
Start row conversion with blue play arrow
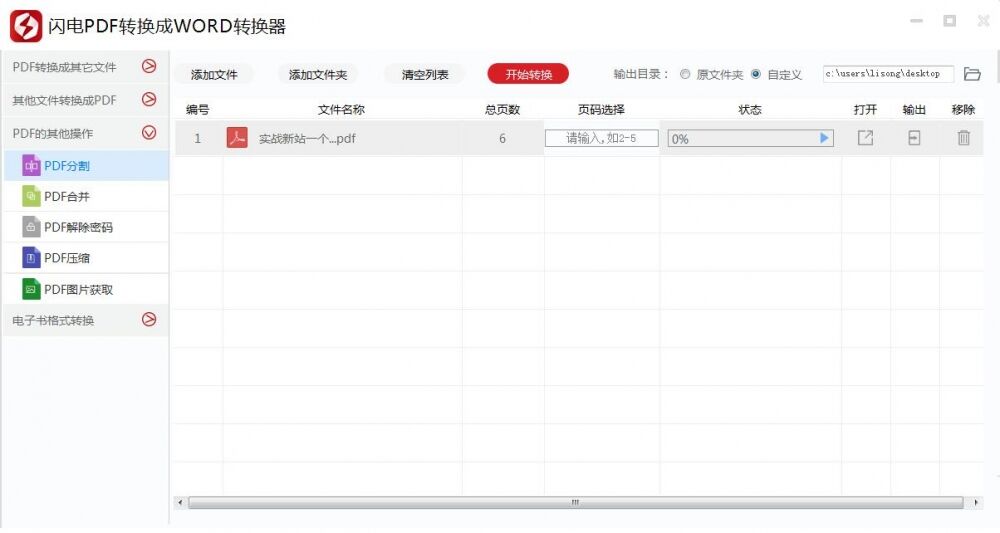(824, 138)
